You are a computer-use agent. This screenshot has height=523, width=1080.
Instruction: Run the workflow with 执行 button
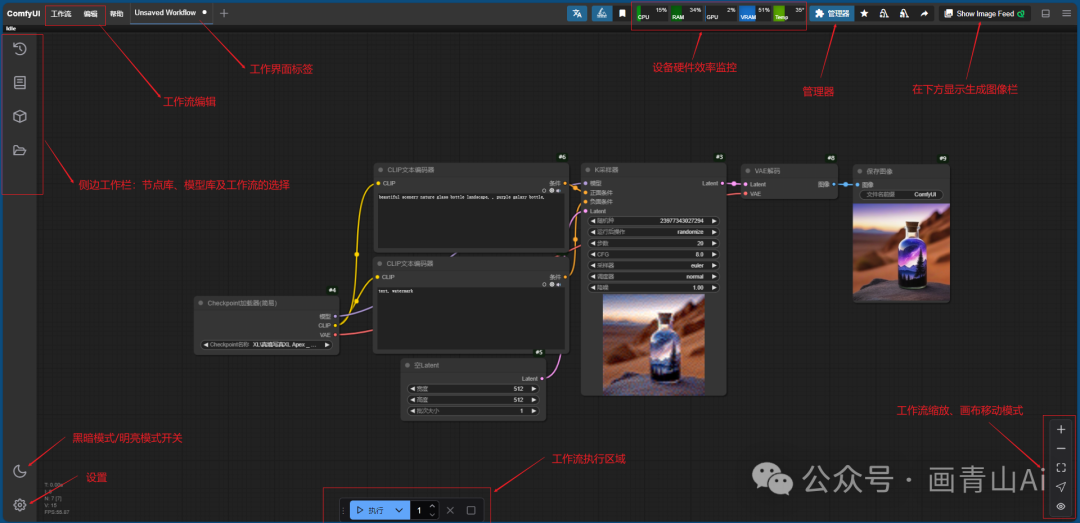368,511
